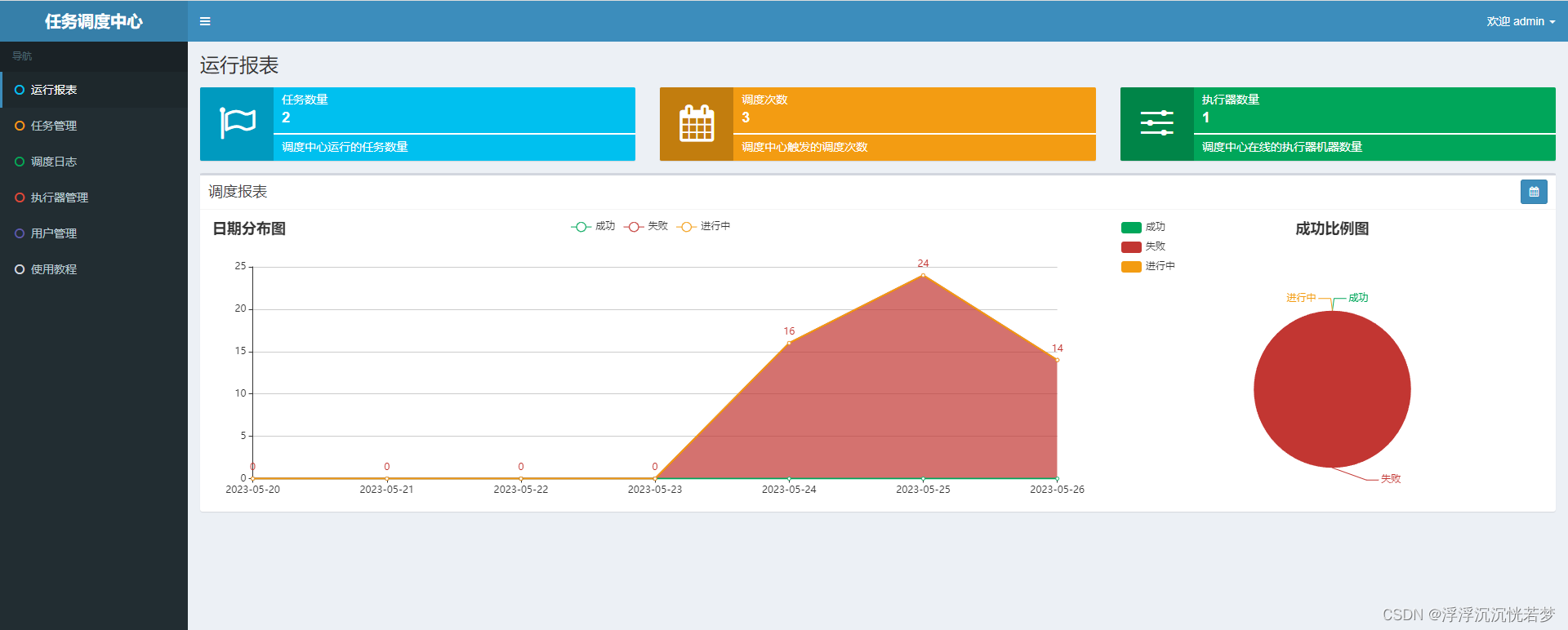Toggle 成功 series in line chart legend
Viewport: 1568px width, 630px height.
[593, 226]
